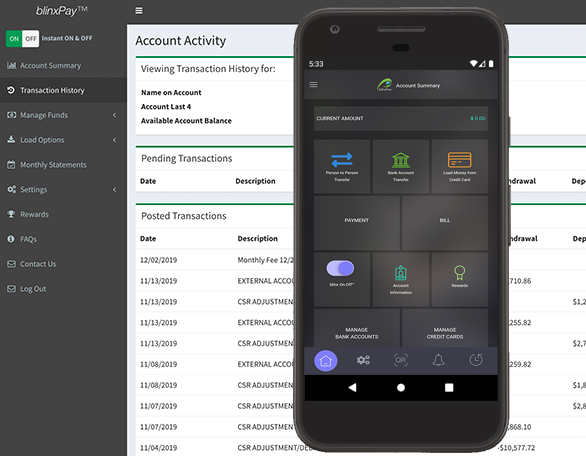
Task: Tap the QR code scanner tab
Action: [x=401, y=360]
